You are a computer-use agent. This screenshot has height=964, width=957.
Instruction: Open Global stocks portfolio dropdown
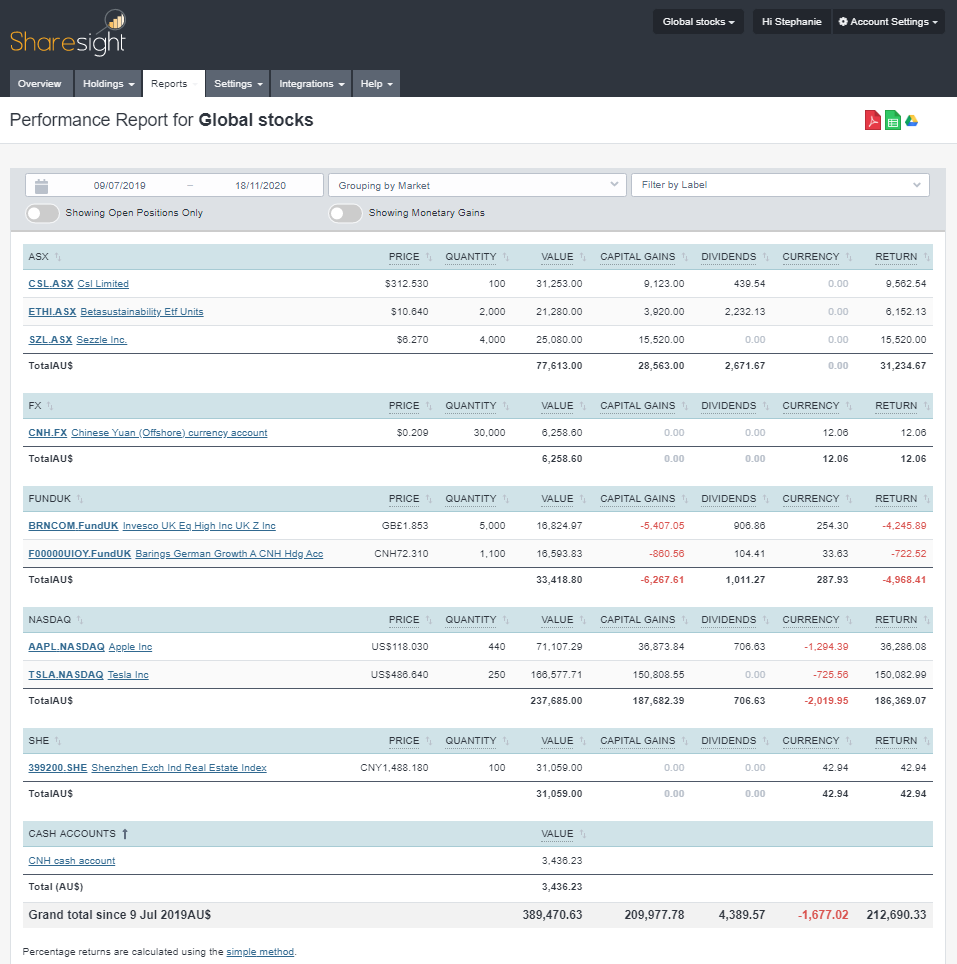(x=698, y=22)
